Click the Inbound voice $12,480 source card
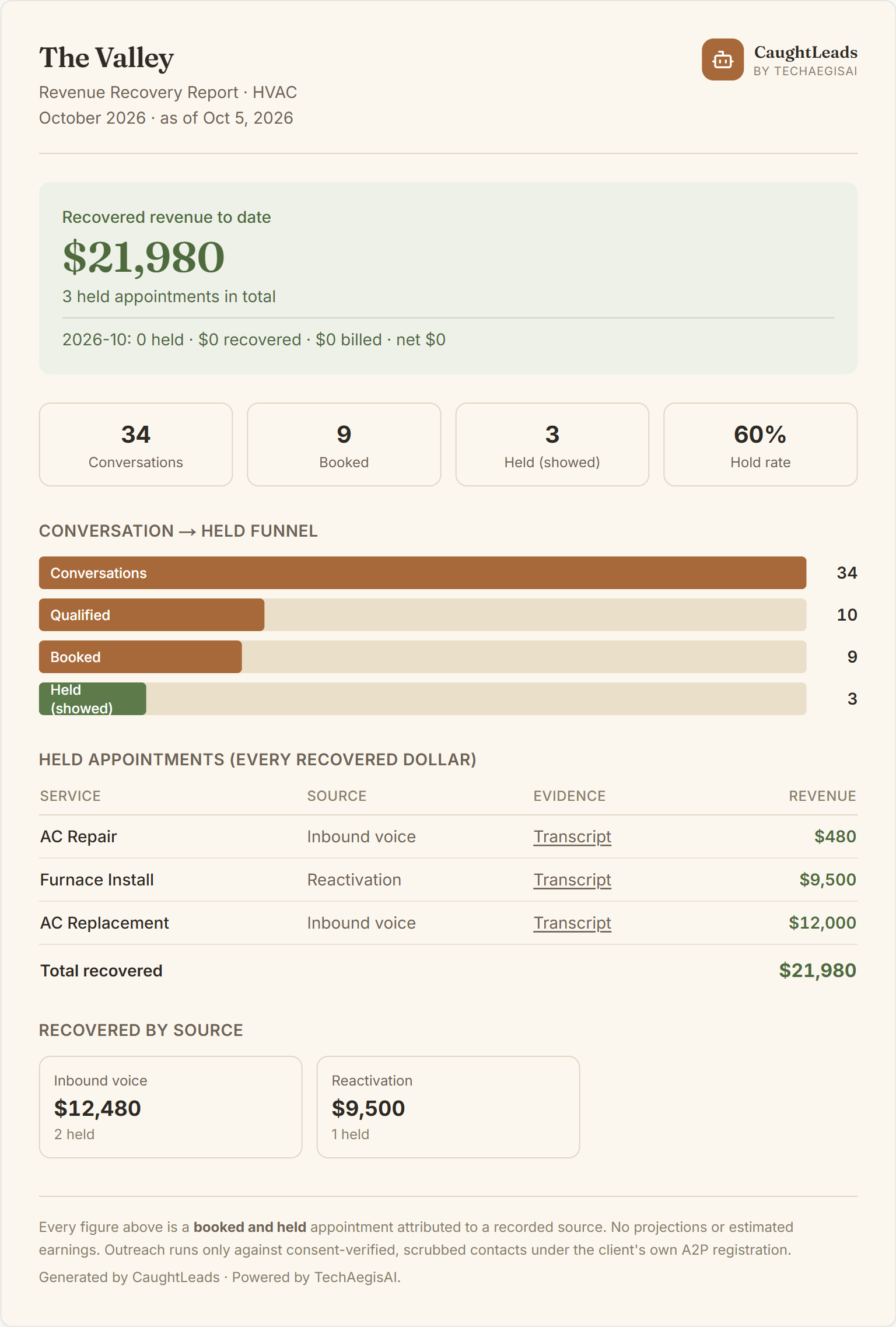 click(171, 1107)
